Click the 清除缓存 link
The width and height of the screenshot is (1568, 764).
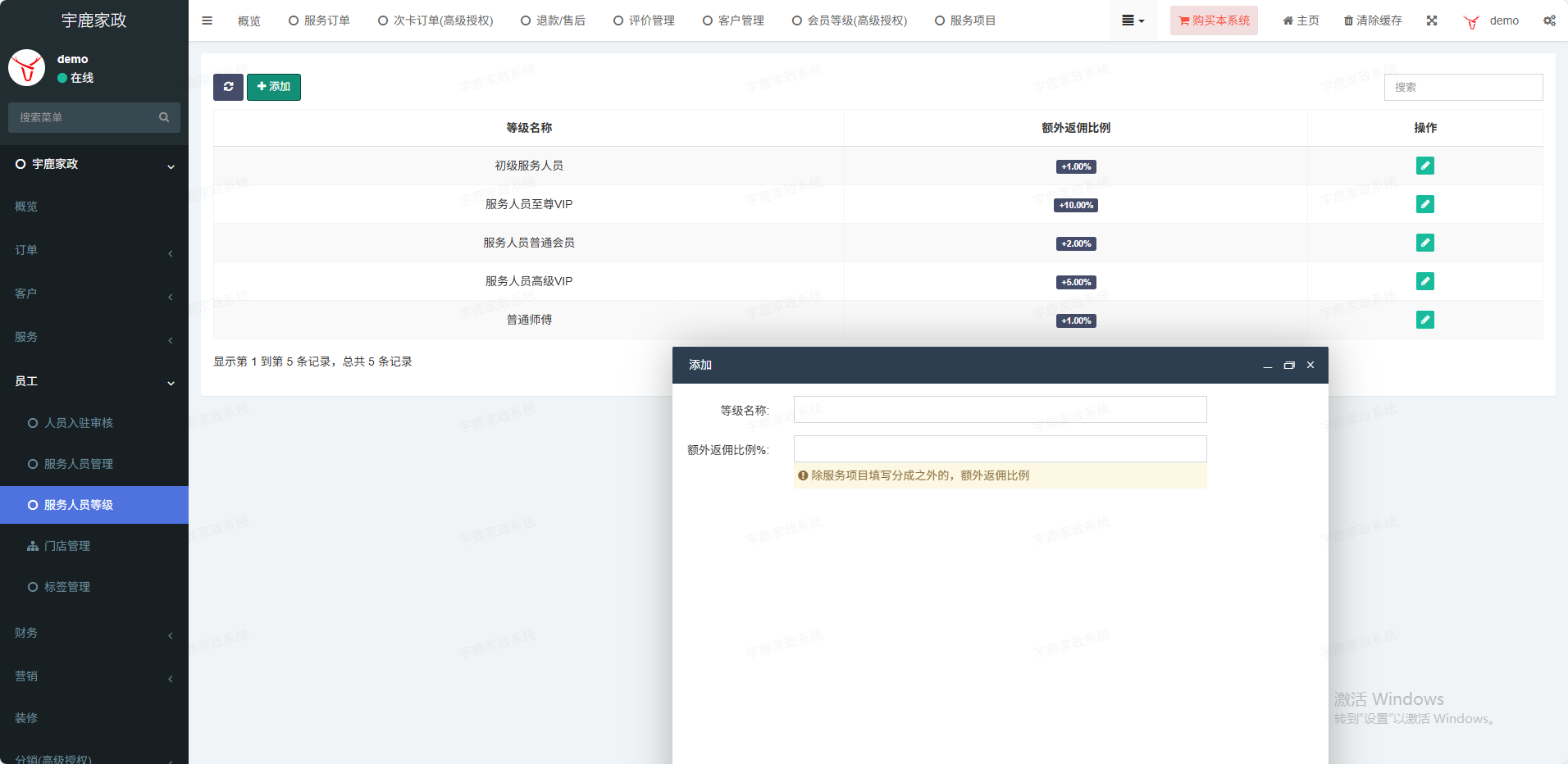coord(1373,20)
